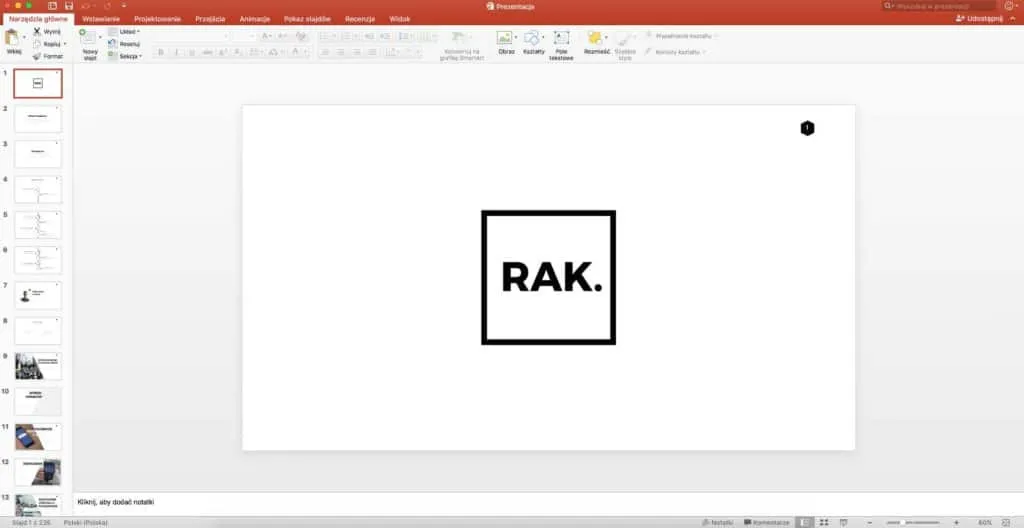Click the smiley feedback icon

(x=1010, y=5)
